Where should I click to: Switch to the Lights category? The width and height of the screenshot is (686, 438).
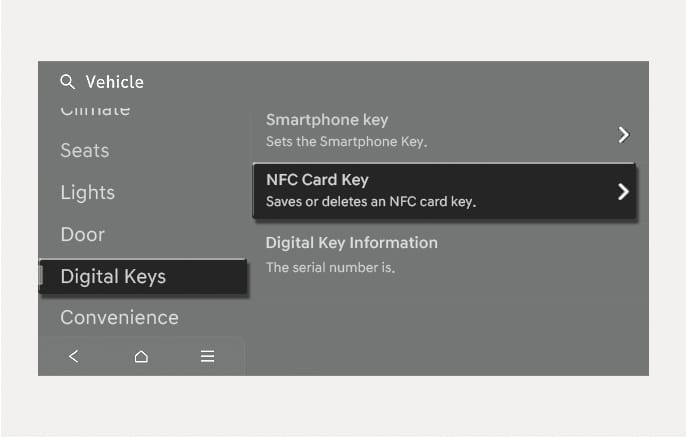point(88,193)
